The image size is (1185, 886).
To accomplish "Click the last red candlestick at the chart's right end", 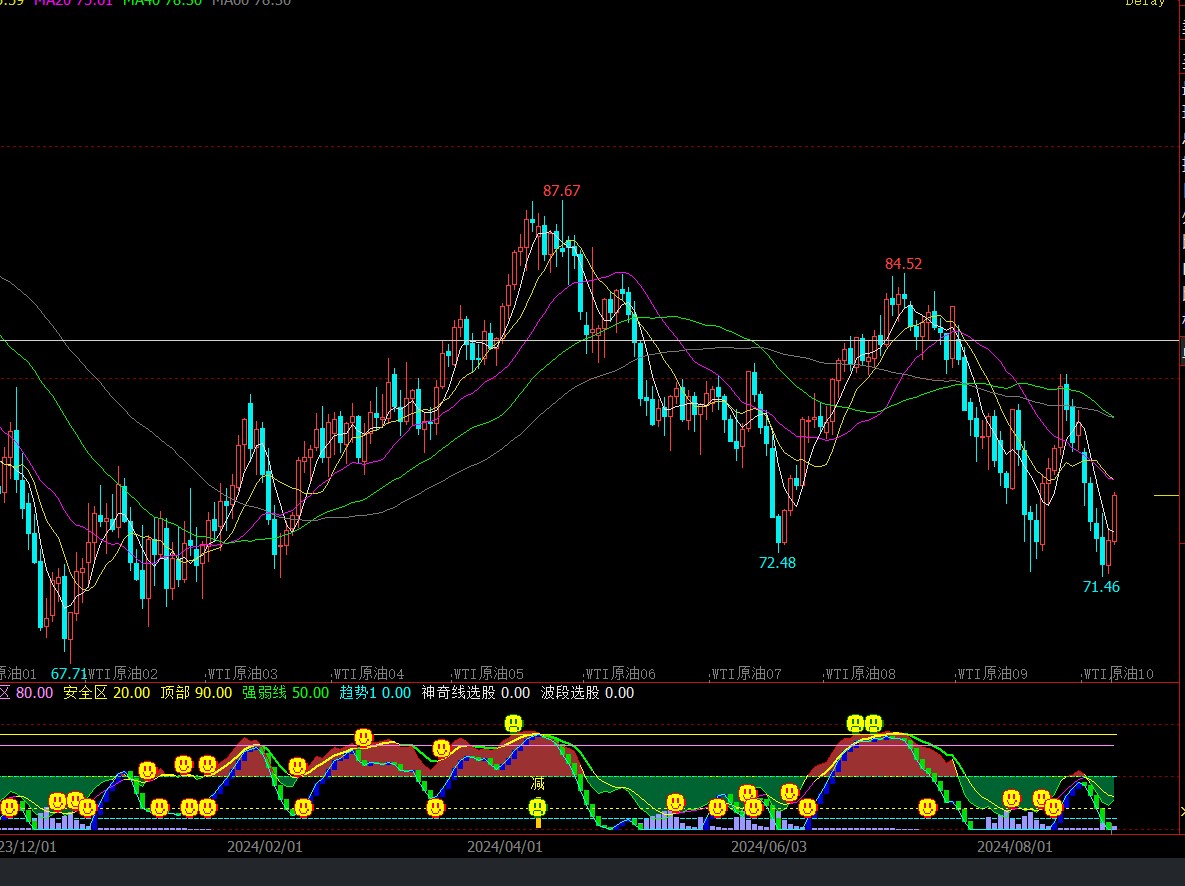I will (x=1115, y=519).
